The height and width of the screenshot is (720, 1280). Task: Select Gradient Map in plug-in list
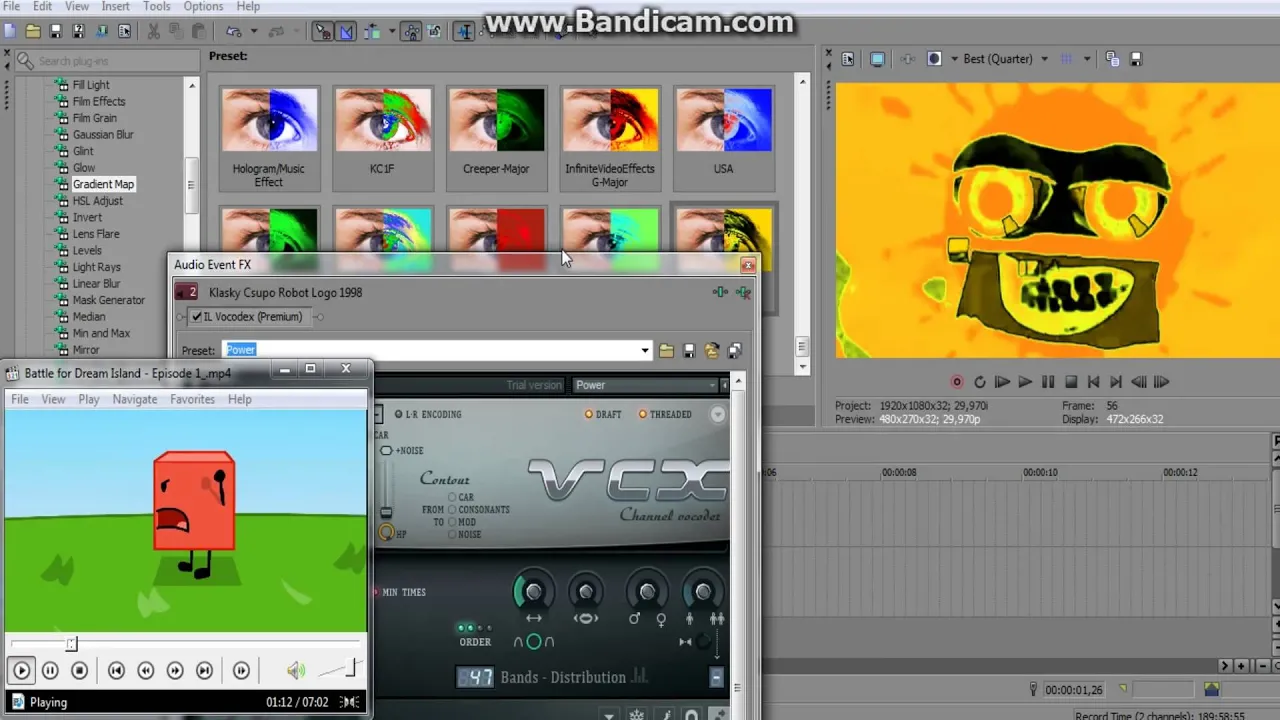point(103,184)
